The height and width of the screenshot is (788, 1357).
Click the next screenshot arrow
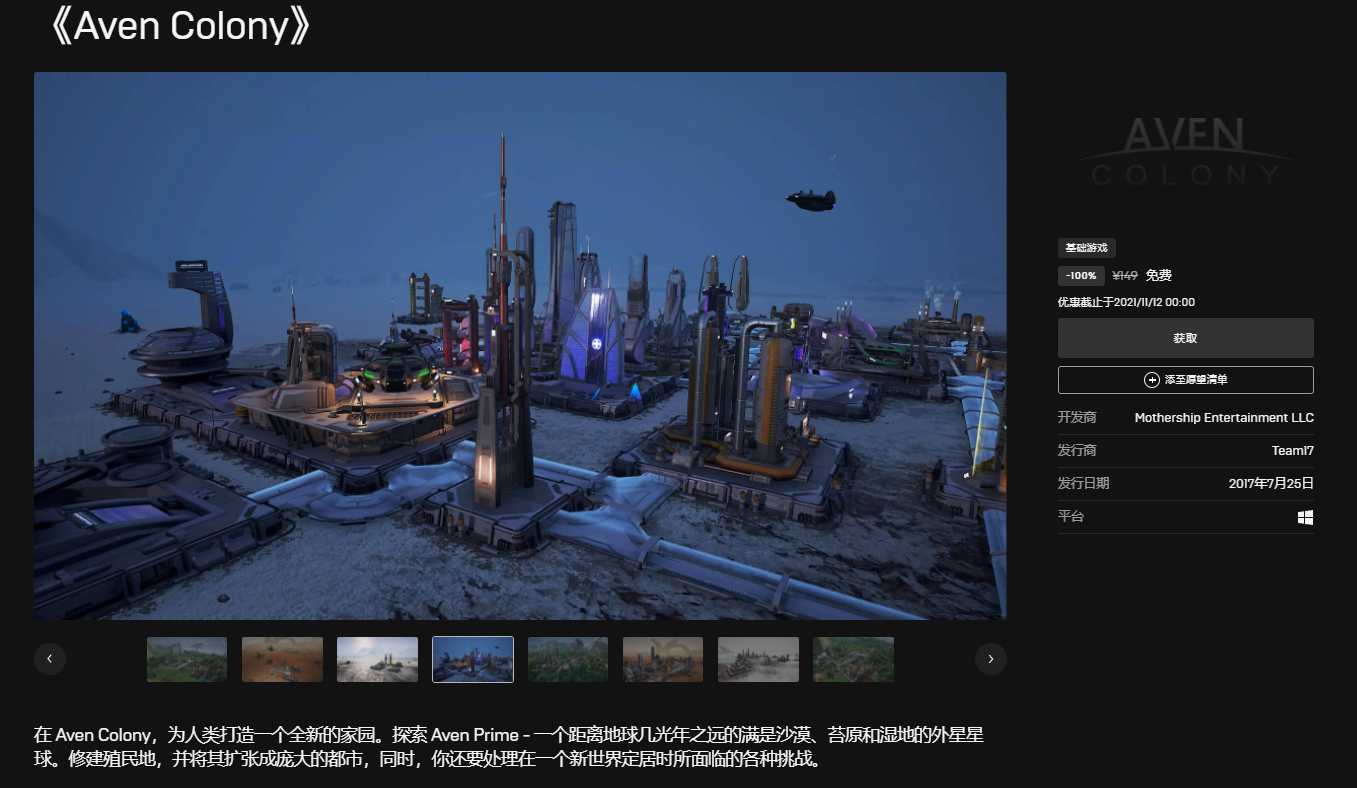991,659
